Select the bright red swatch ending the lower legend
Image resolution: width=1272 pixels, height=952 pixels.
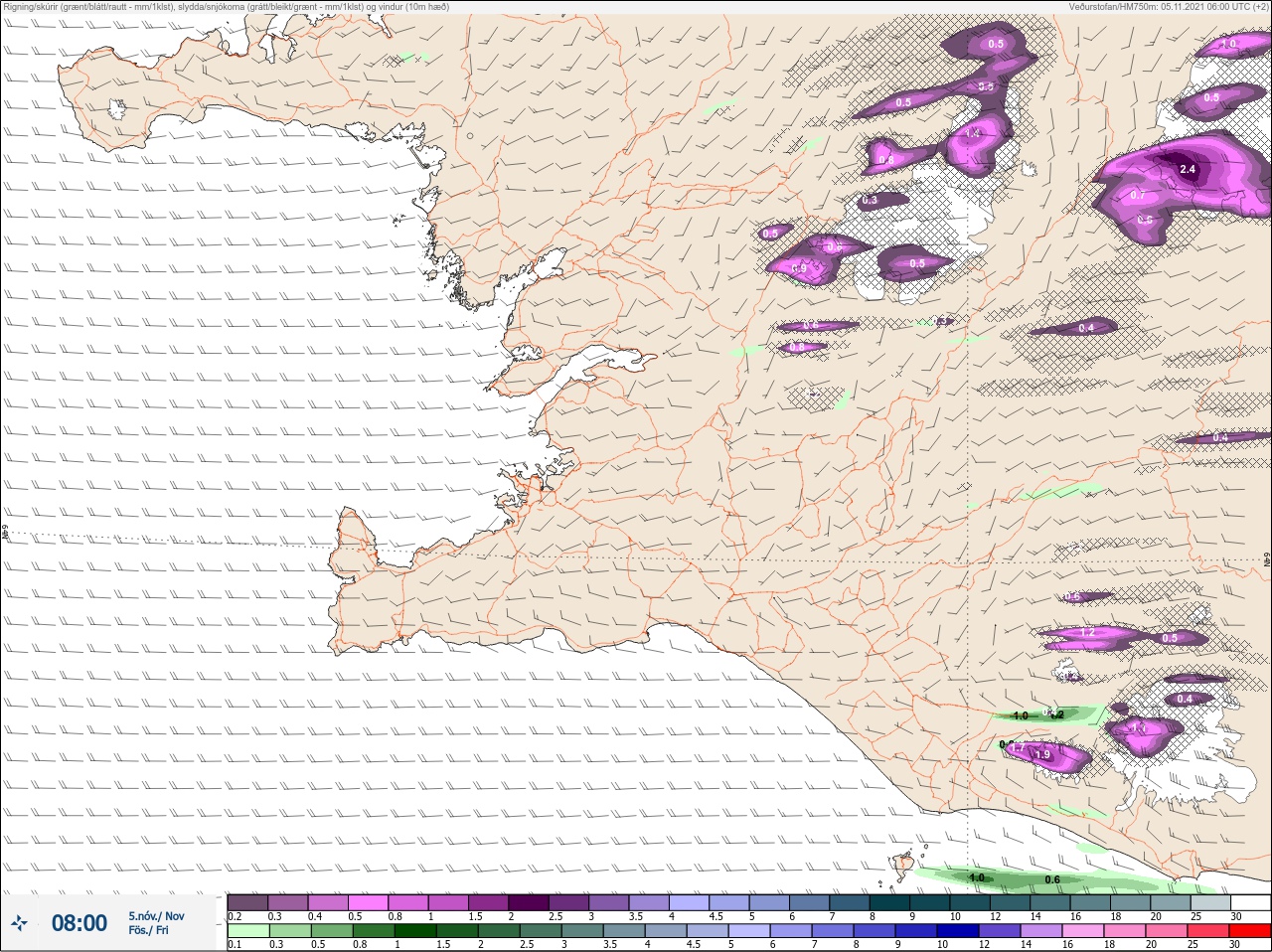point(1250,931)
